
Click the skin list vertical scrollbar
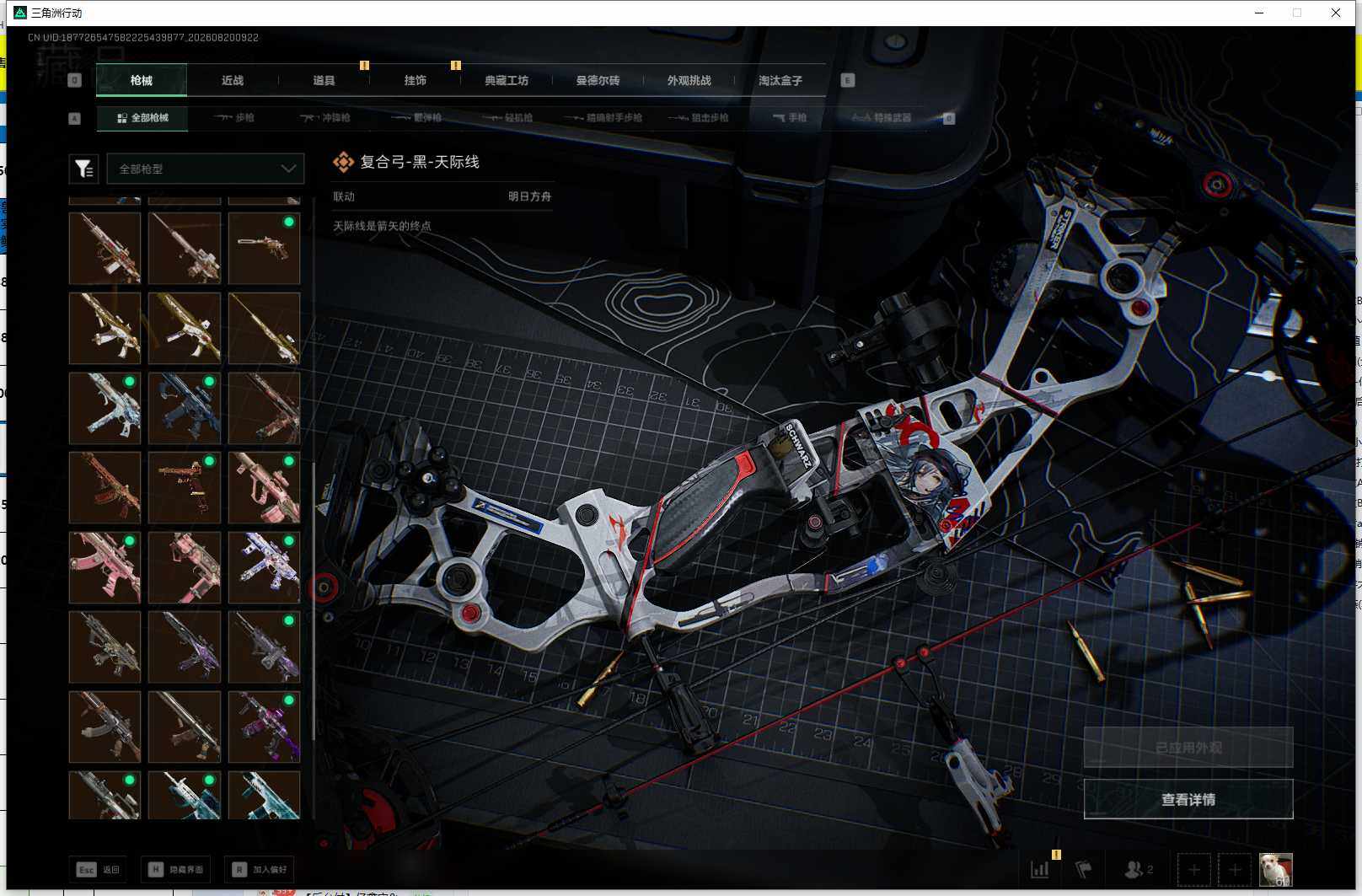point(314,600)
